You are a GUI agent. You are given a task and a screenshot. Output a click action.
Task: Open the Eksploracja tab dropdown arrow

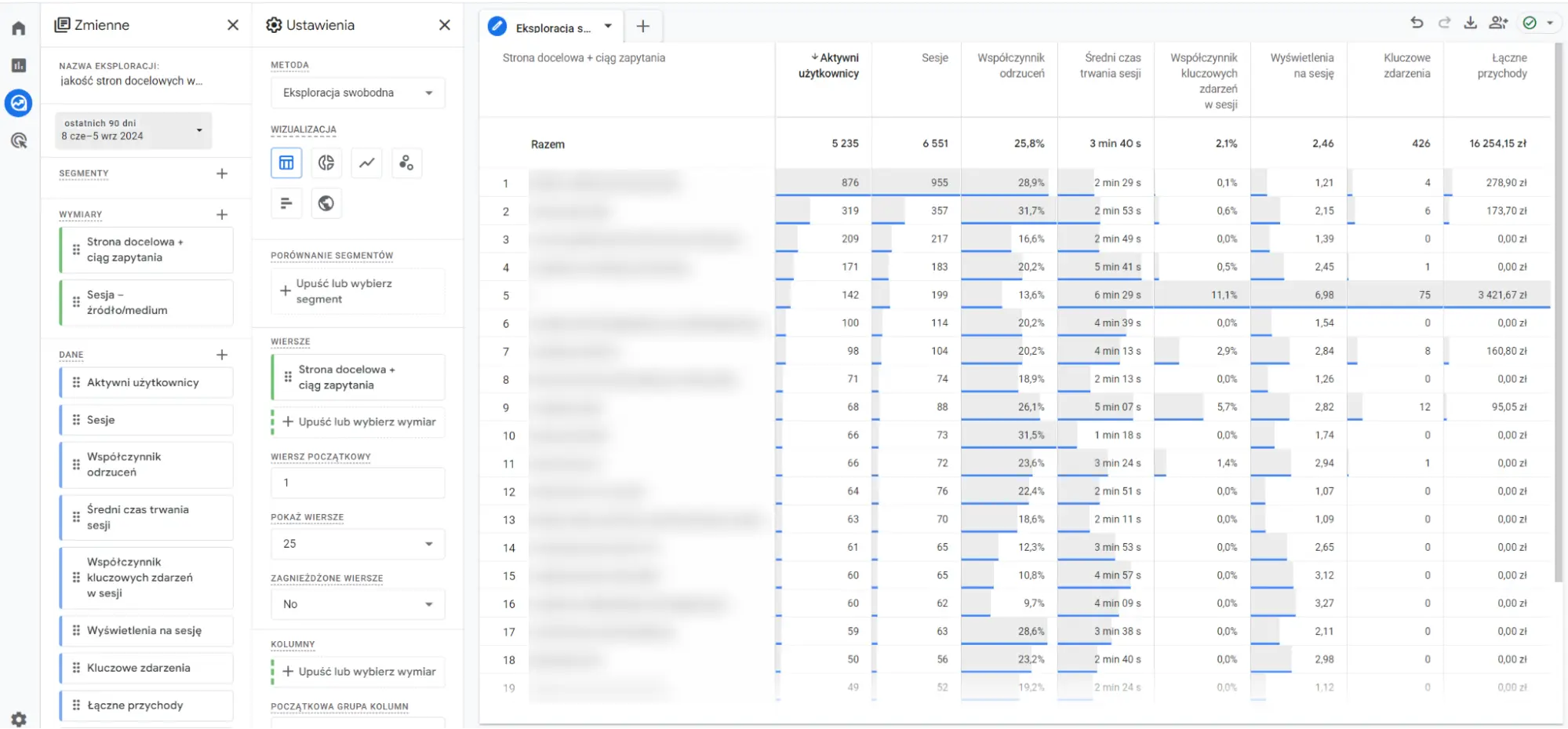coord(608,27)
